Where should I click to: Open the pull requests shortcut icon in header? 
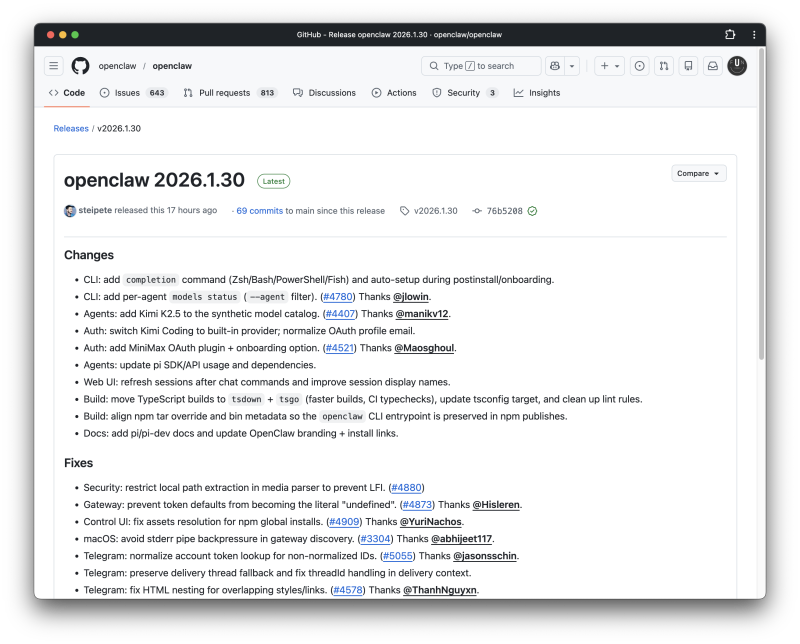(664, 66)
